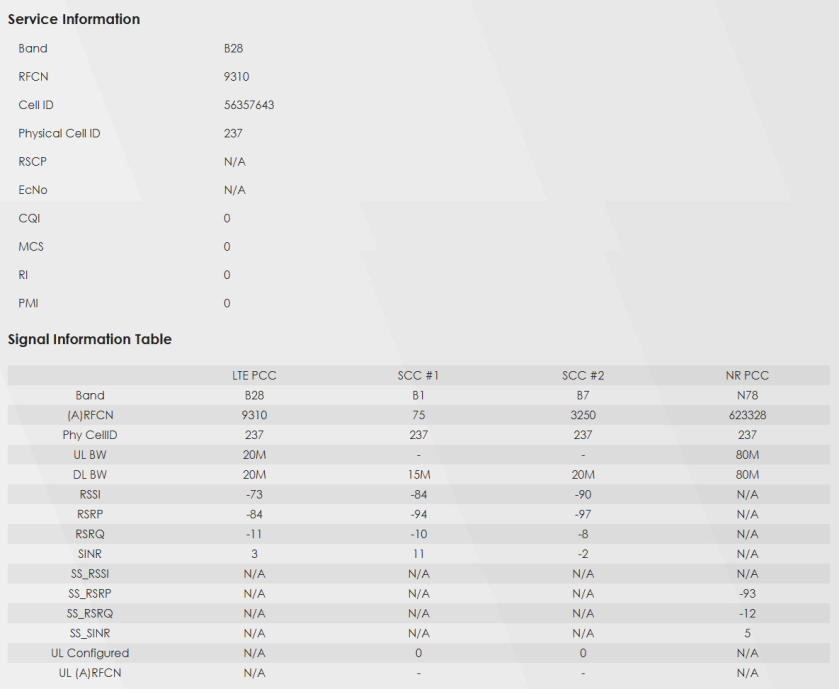Screen dimensions: 839x689
Task: Click the EcNo label
Action: (x=33, y=190)
